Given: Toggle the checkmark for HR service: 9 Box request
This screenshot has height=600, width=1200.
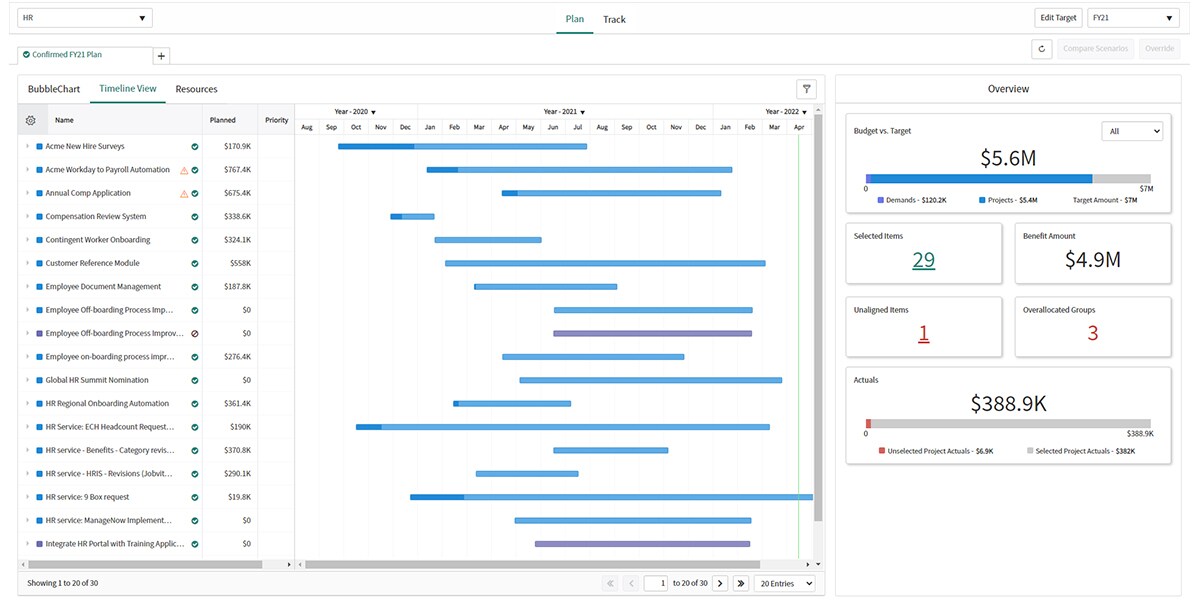Looking at the screenshot, I should pyautogui.click(x=195, y=497).
